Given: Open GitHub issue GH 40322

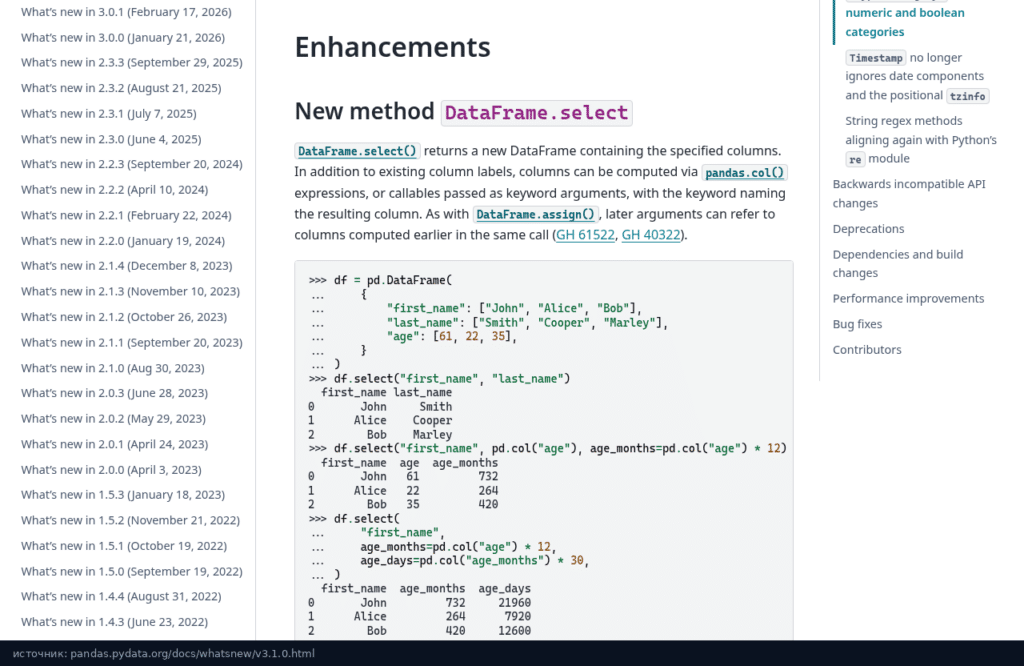Looking at the screenshot, I should [x=651, y=235].
